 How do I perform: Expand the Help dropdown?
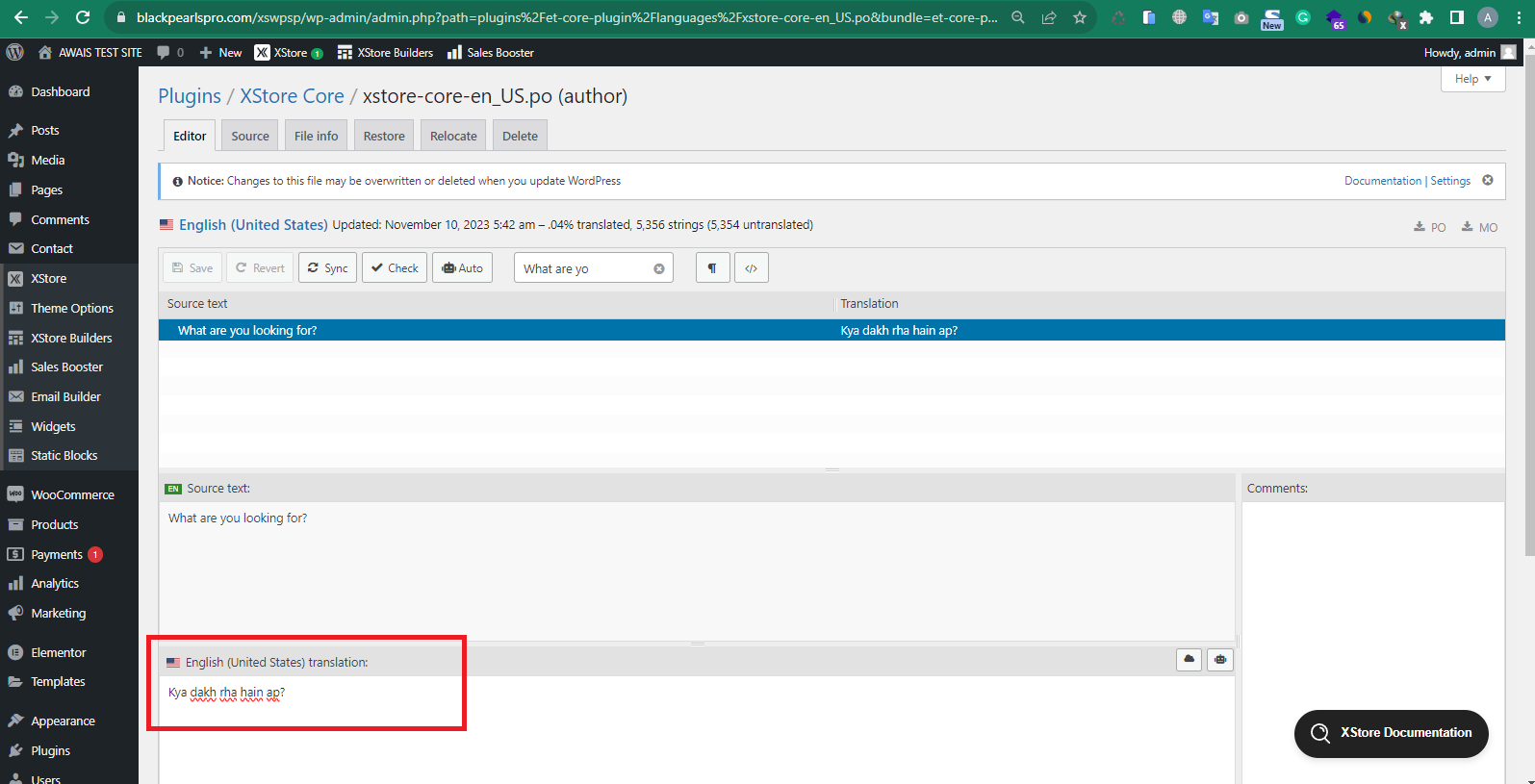[x=1472, y=79]
